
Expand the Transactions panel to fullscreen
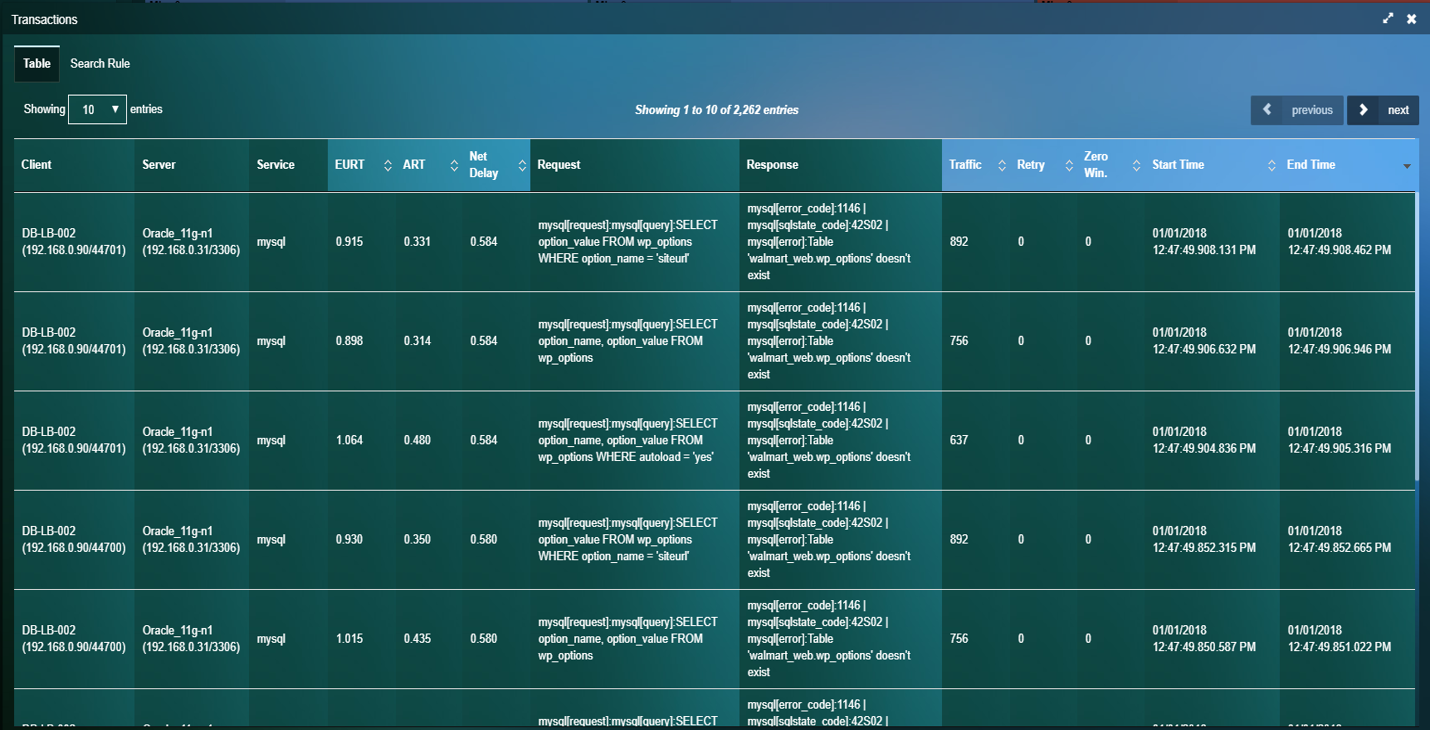1388,19
